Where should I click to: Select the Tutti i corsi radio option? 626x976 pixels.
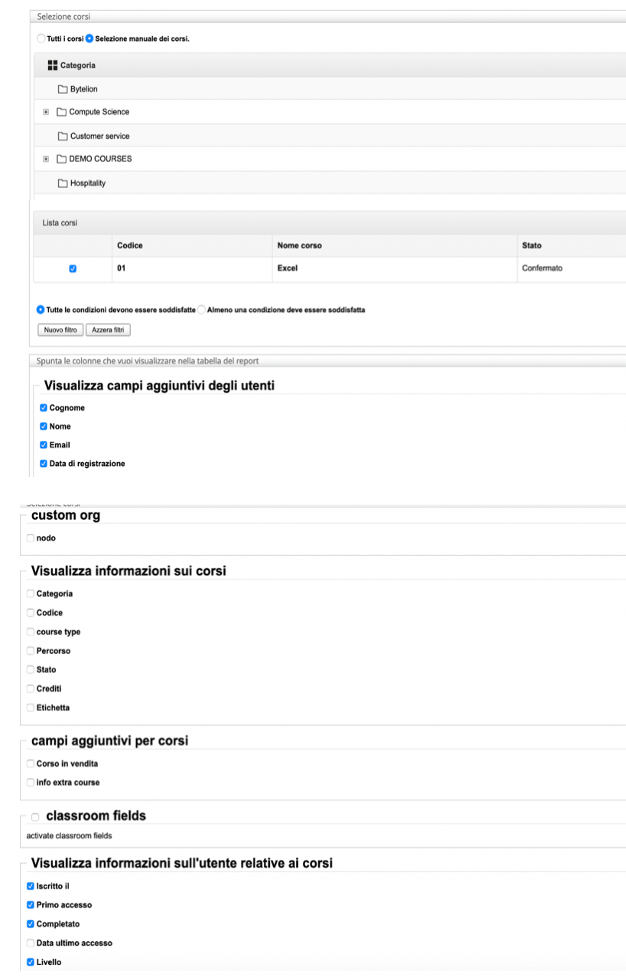click(41, 39)
